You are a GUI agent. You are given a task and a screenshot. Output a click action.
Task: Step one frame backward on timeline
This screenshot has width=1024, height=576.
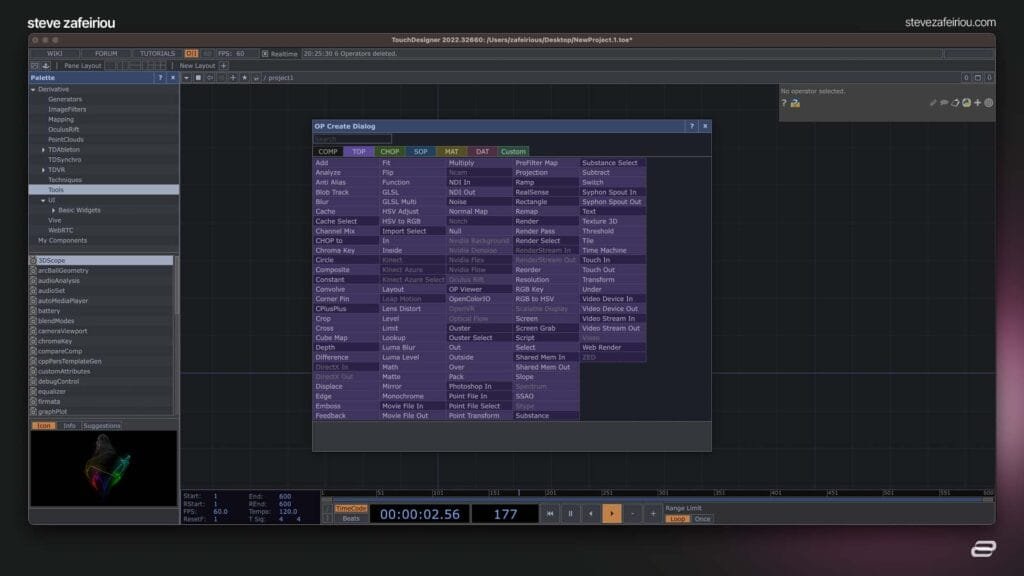tap(591, 514)
